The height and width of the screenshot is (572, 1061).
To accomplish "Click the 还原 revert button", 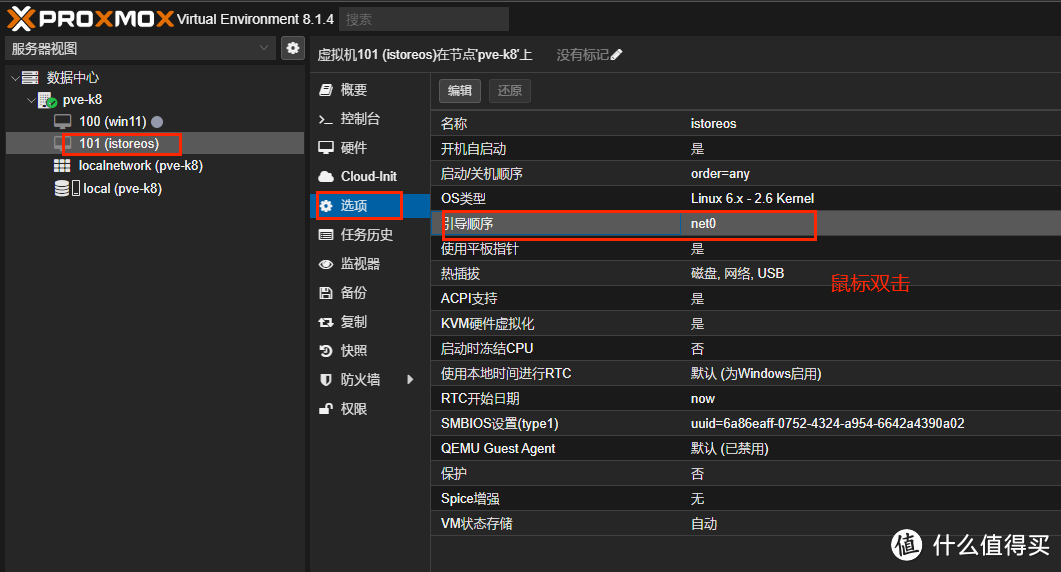I will click(x=510, y=91).
